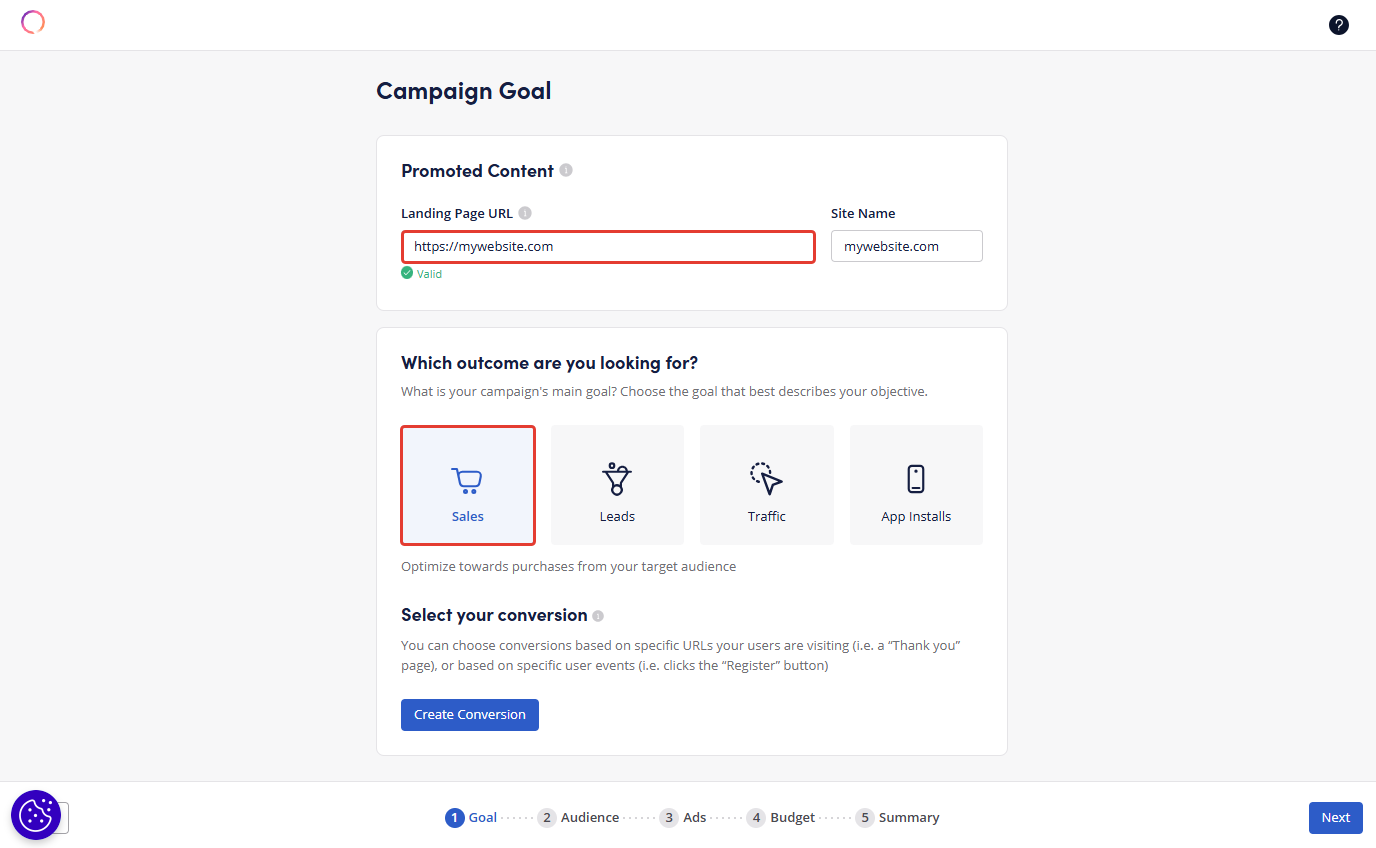The width and height of the screenshot is (1376, 848).
Task: Choose the Traffic goal option
Action: pos(767,486)
